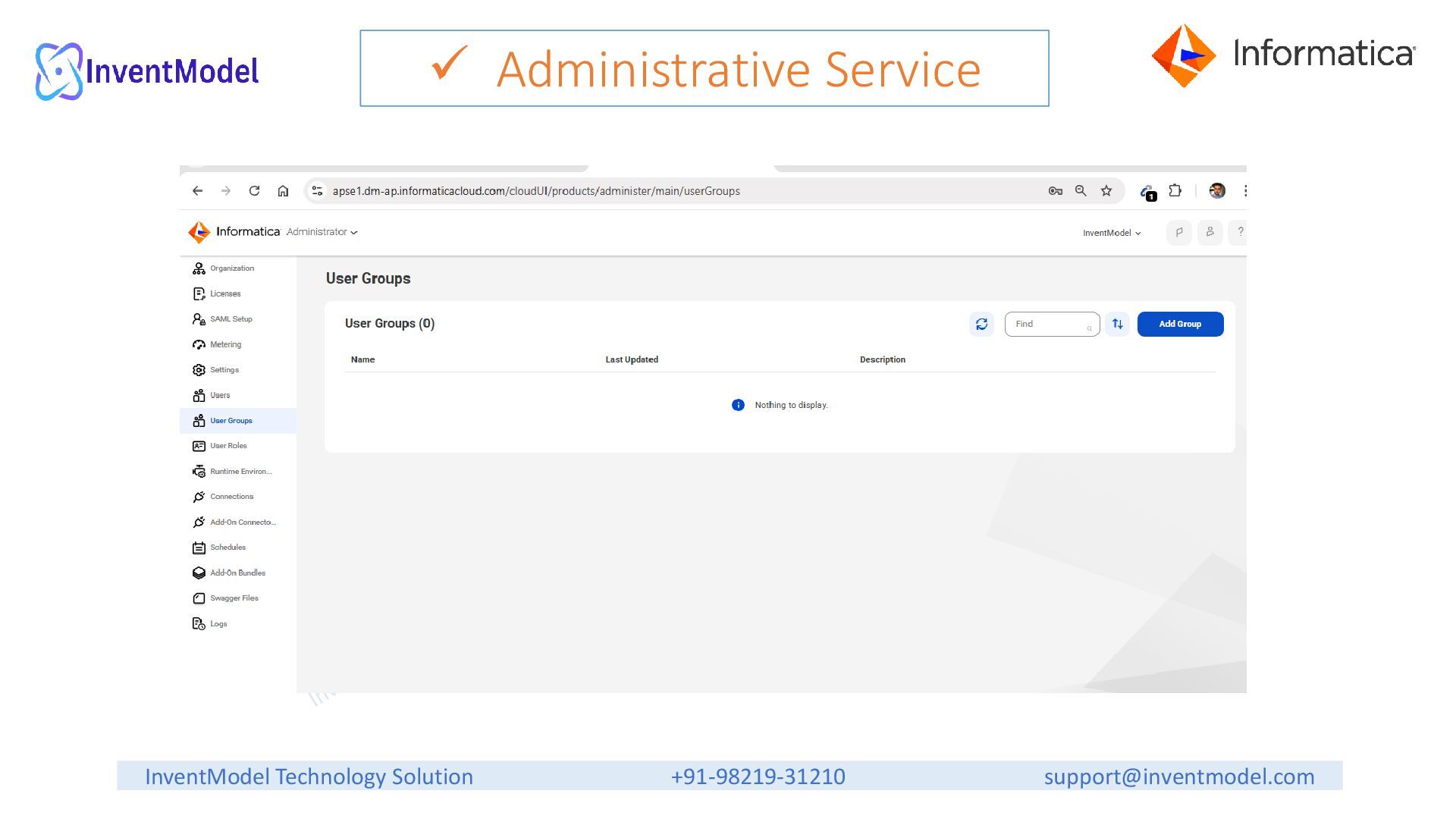
Task: Open the password key icon
Action: click(1055, 191)
